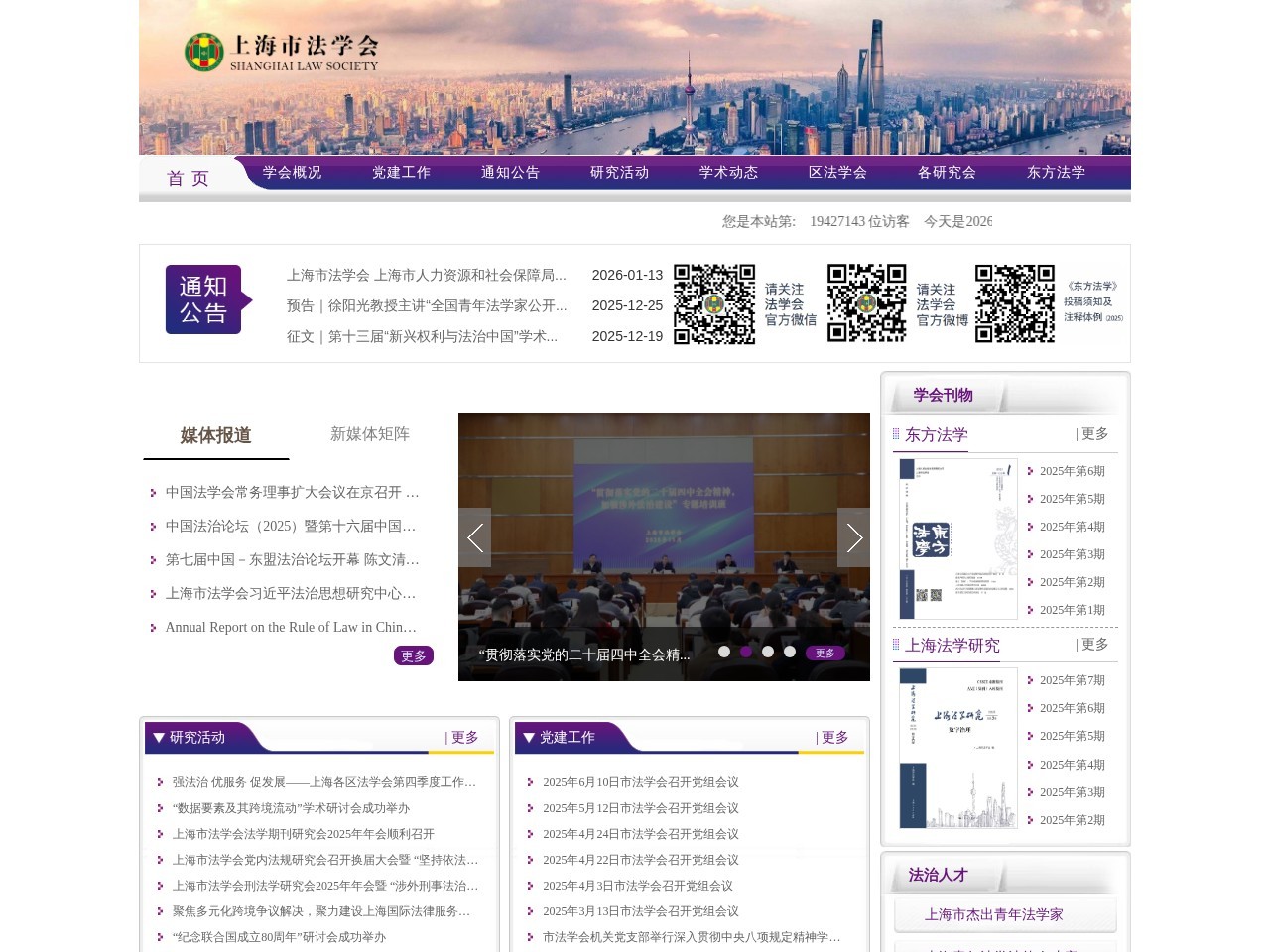Open 更多 beside 上海法学研究 heading
This screenshot has width=1270, height=952.
click(x=1092, y=645)
